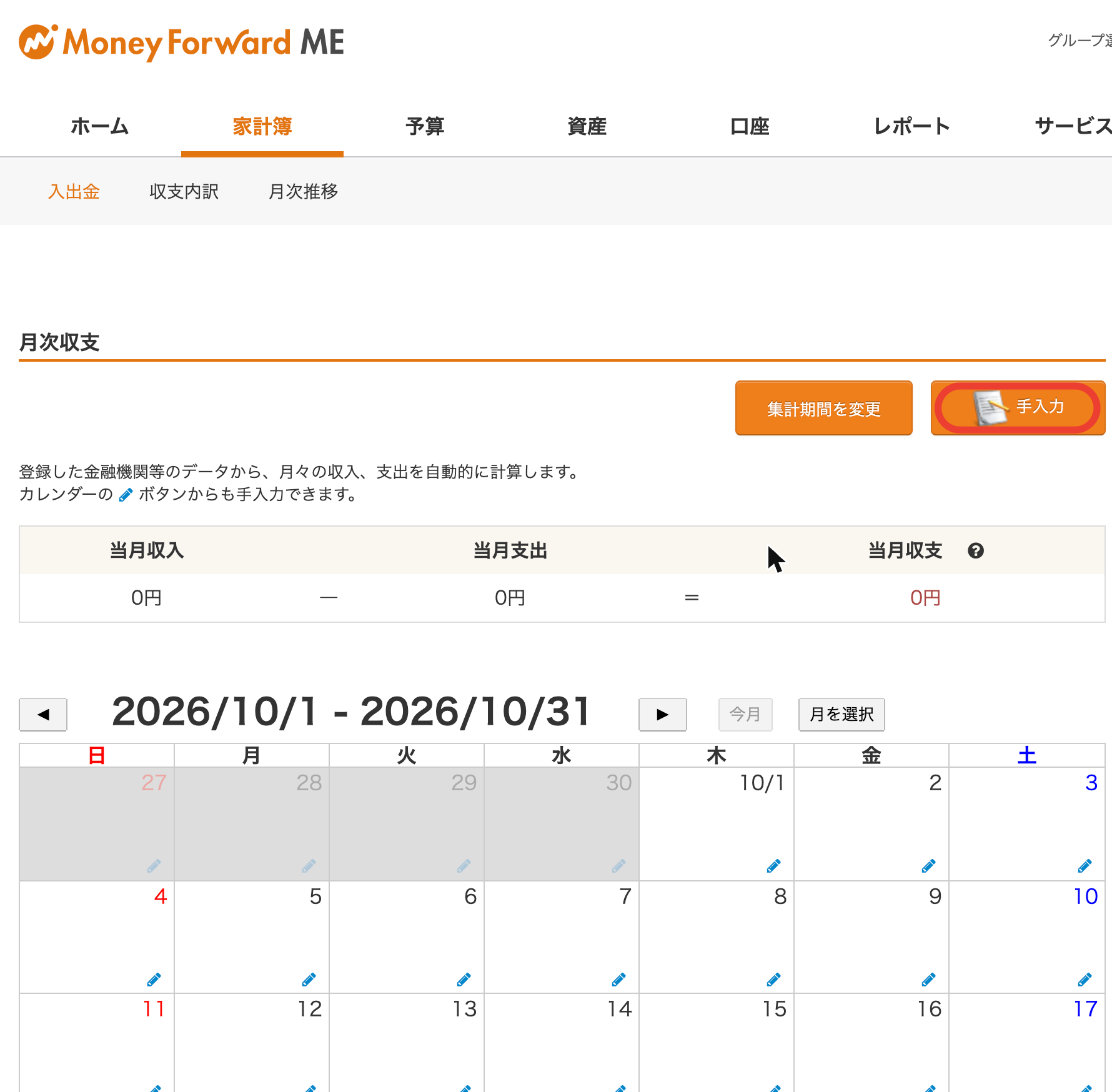Go to next month with right arrow
Screen dimensions: 1112x1092
662,714
